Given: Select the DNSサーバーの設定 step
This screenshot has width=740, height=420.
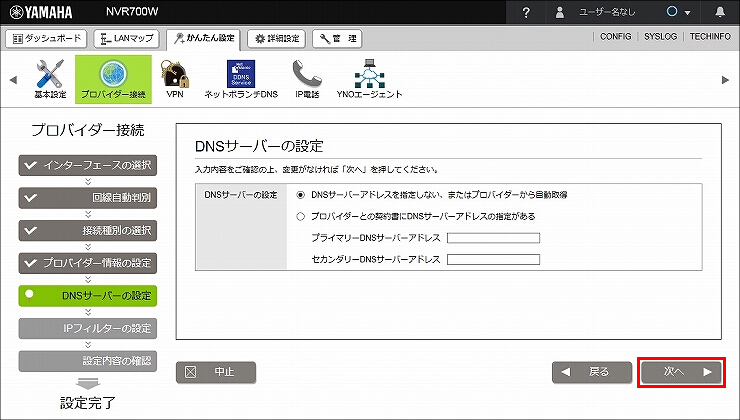Looking at the screenshot, I should point(88,296).
